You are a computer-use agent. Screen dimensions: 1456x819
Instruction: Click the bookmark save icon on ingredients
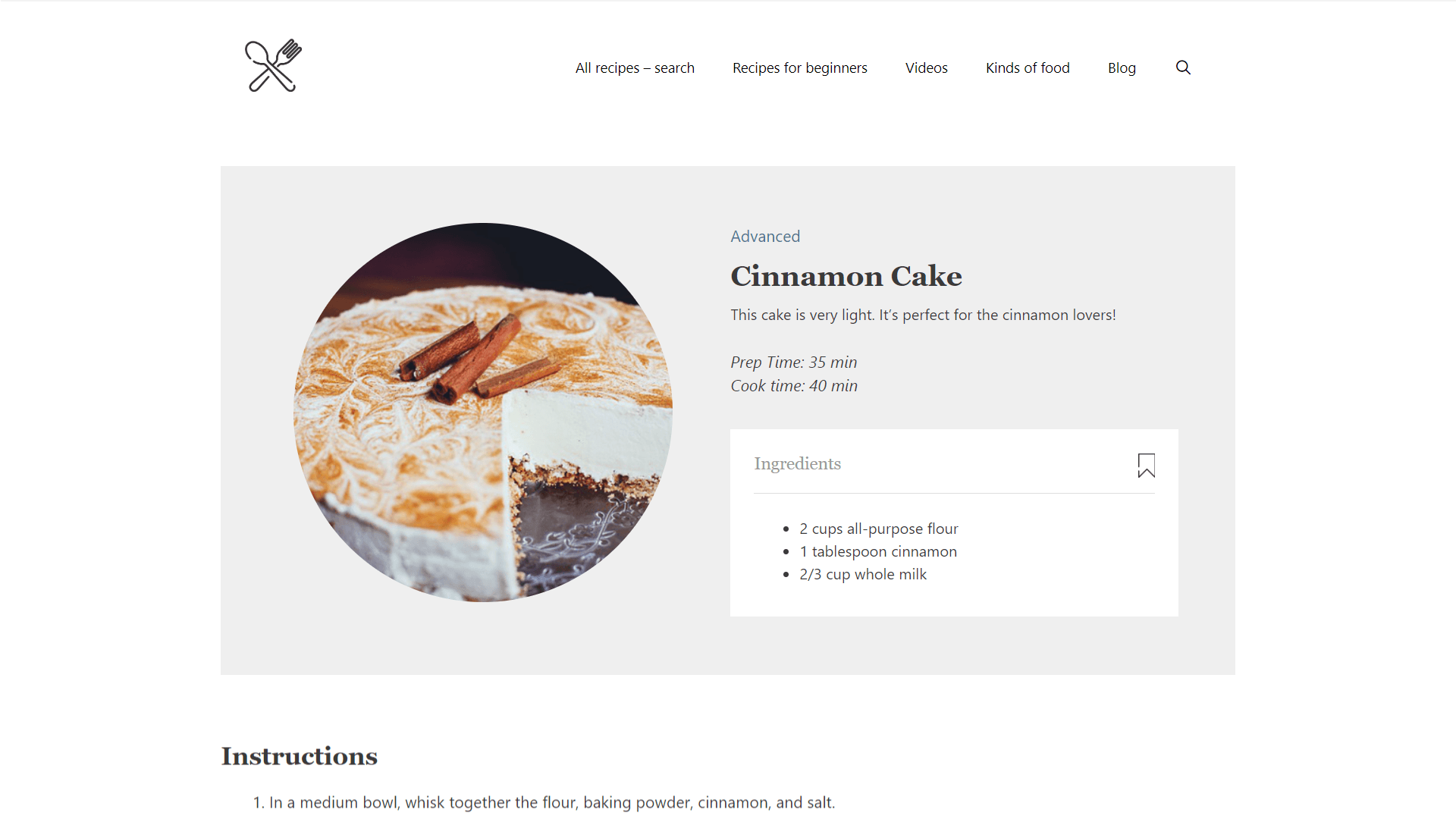coord(1146,465)
